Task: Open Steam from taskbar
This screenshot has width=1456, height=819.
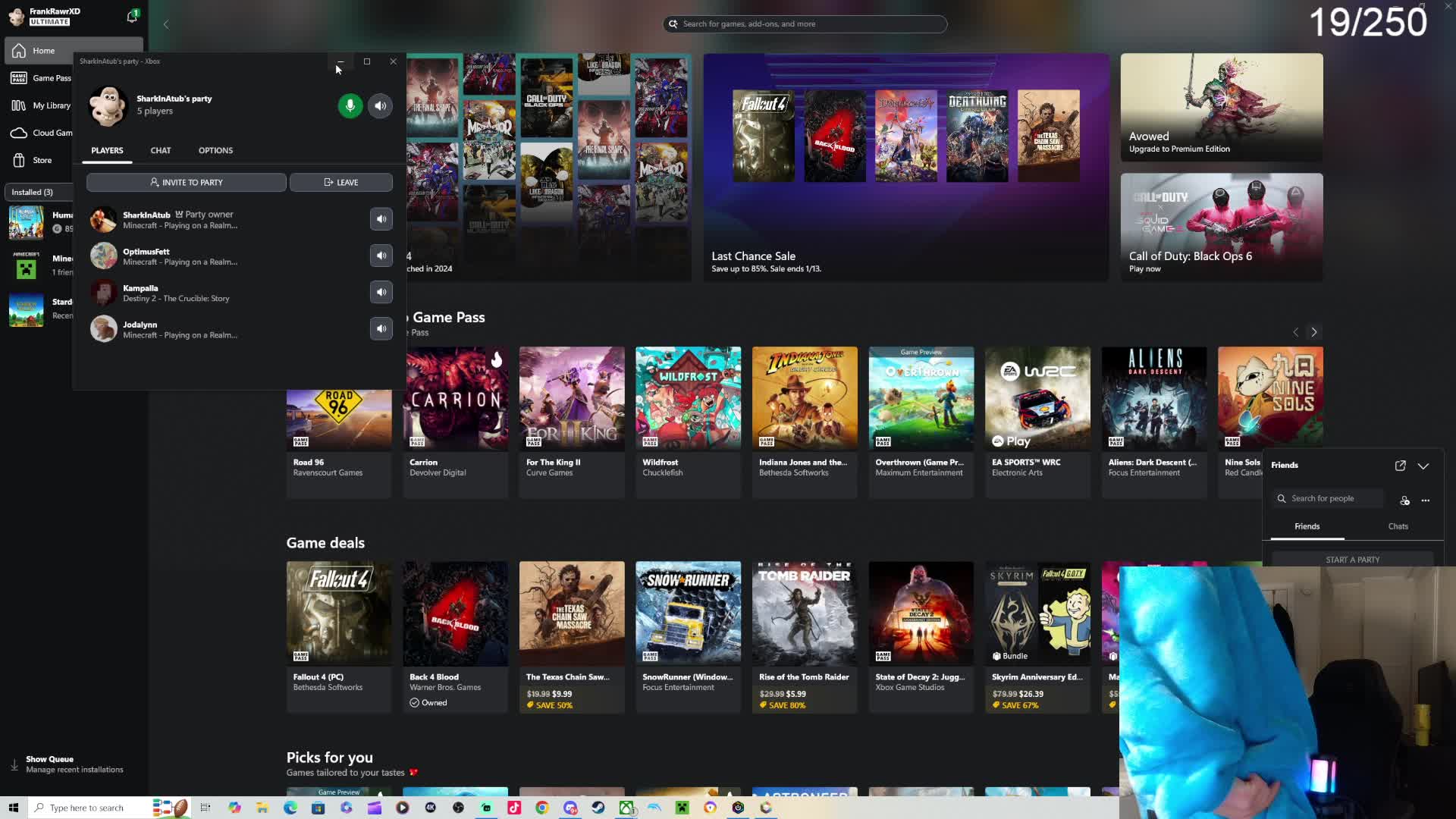Action: [598, 808]
